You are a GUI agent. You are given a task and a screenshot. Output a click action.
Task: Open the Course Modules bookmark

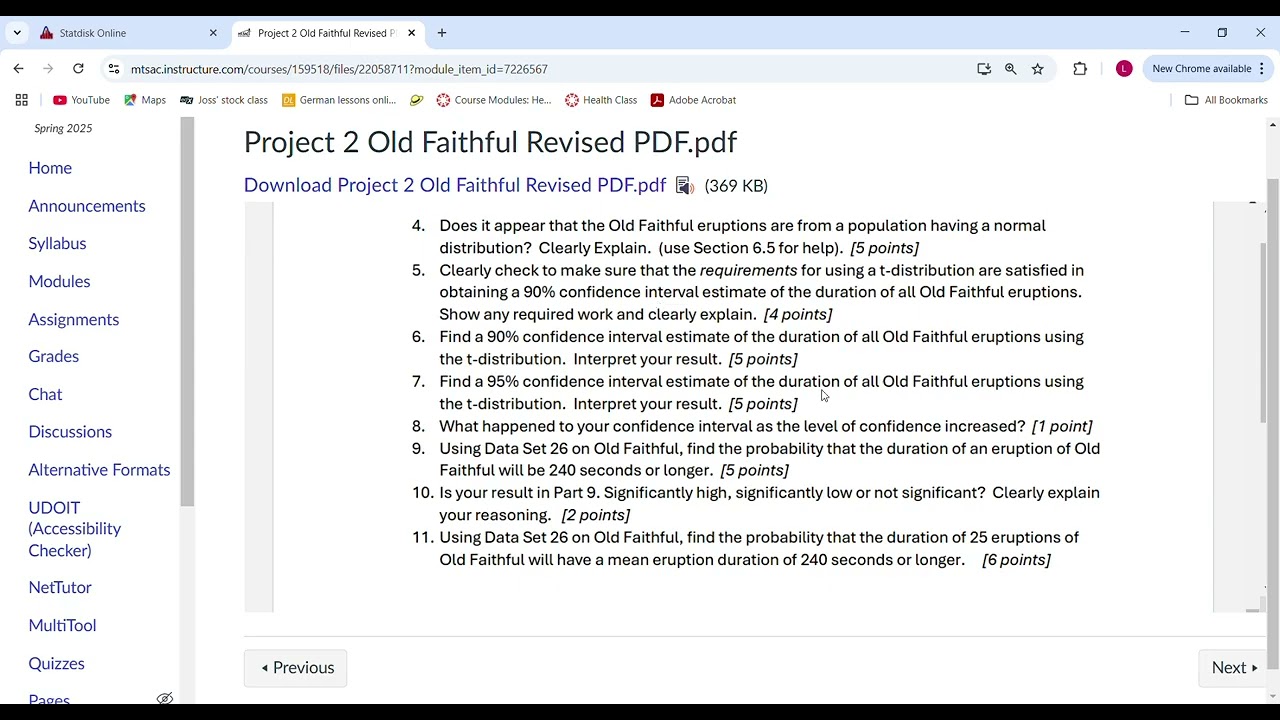click(494, 100)
